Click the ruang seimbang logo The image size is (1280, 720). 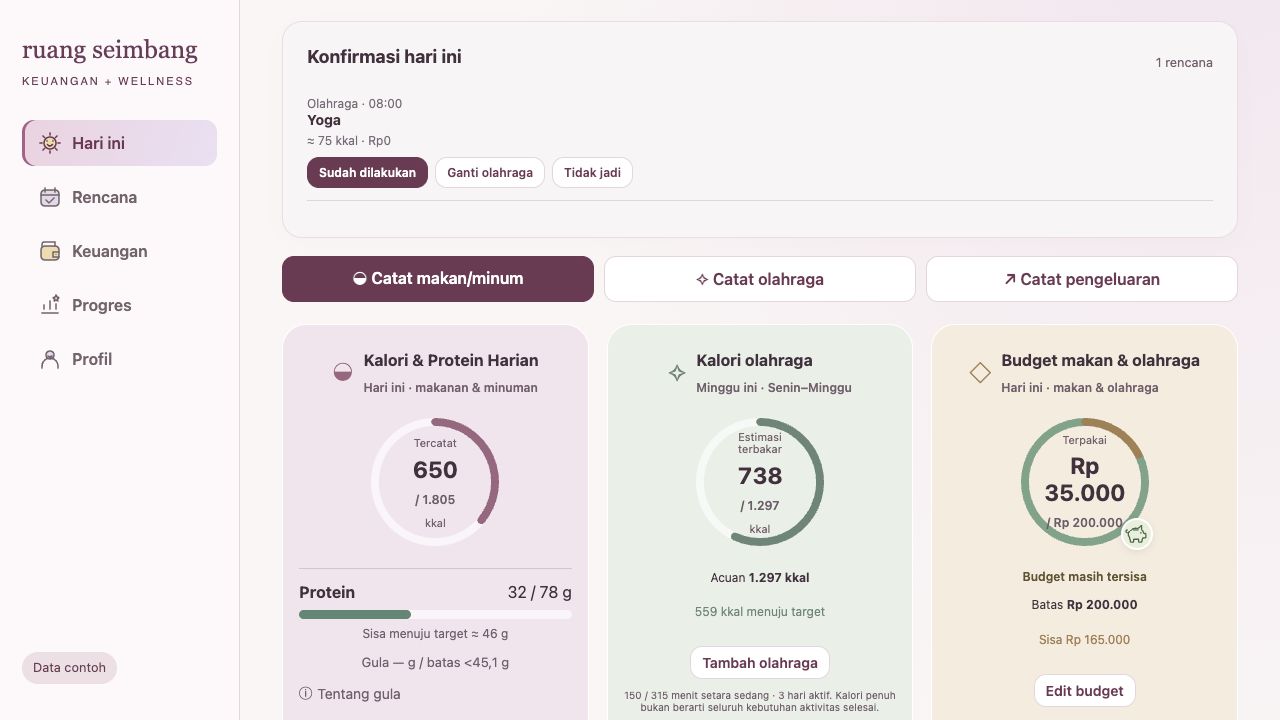point(110,50)
